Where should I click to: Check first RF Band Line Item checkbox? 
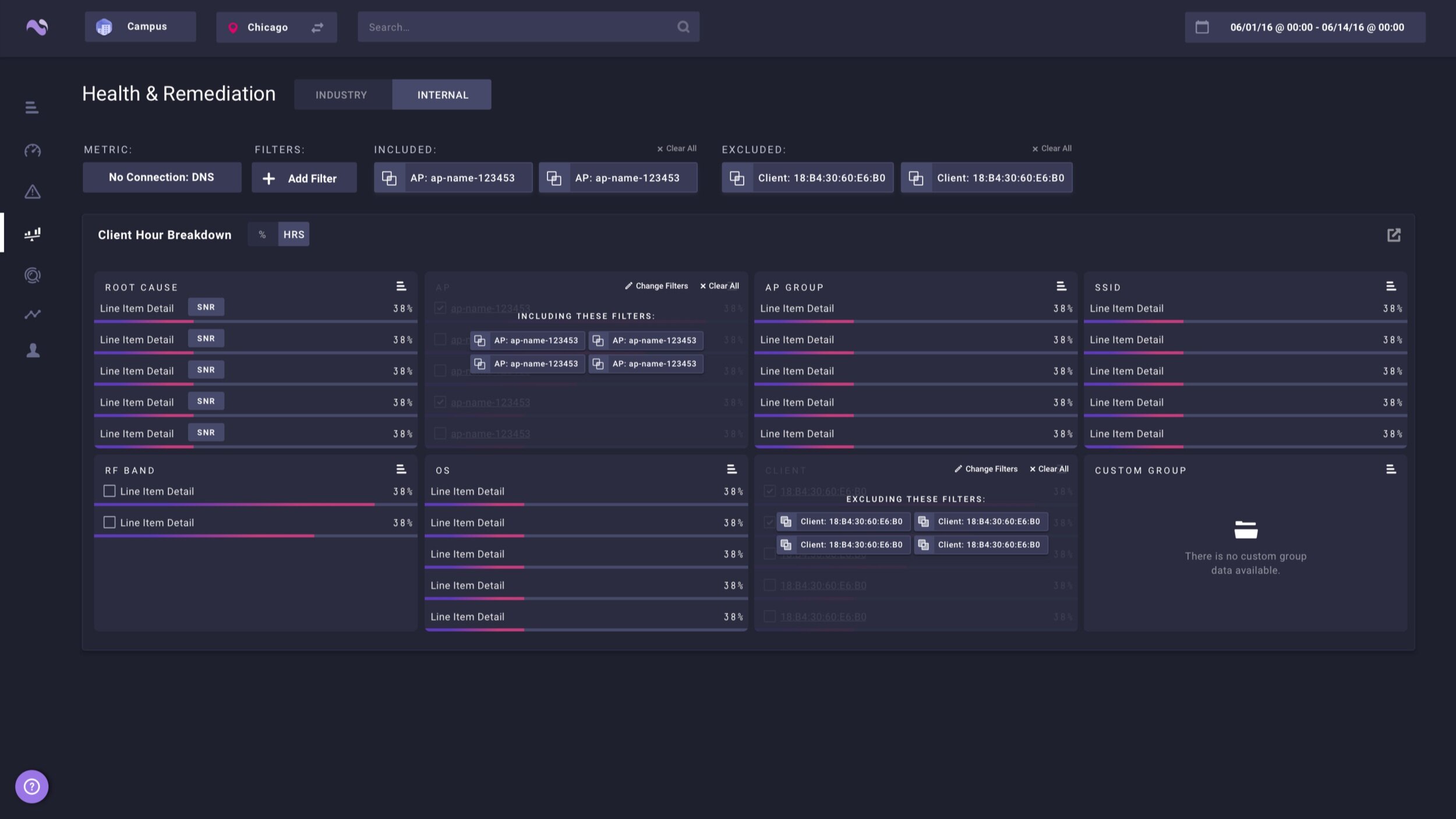[x=109, y=491]
